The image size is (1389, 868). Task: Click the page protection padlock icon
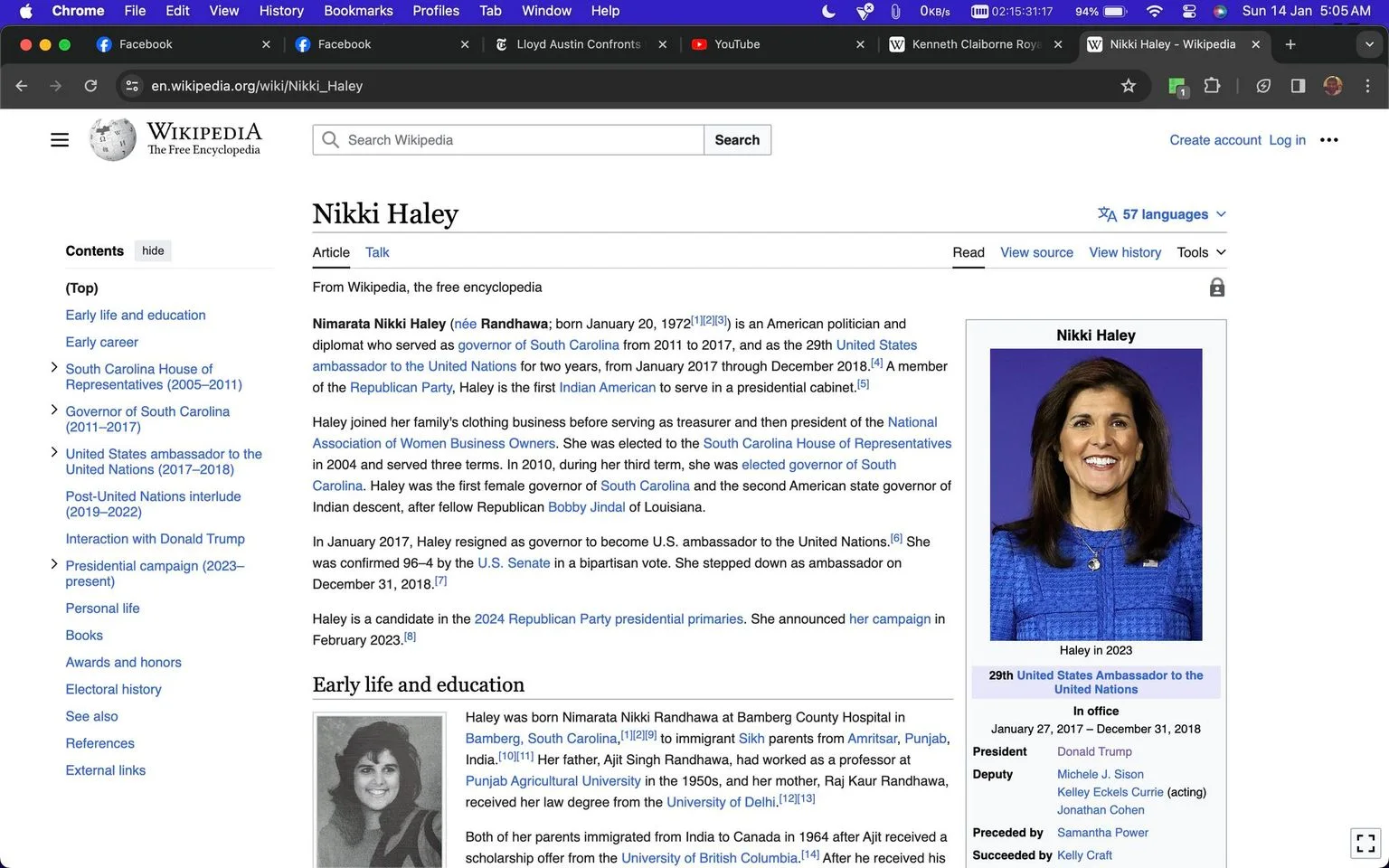tap(1217, 288)
